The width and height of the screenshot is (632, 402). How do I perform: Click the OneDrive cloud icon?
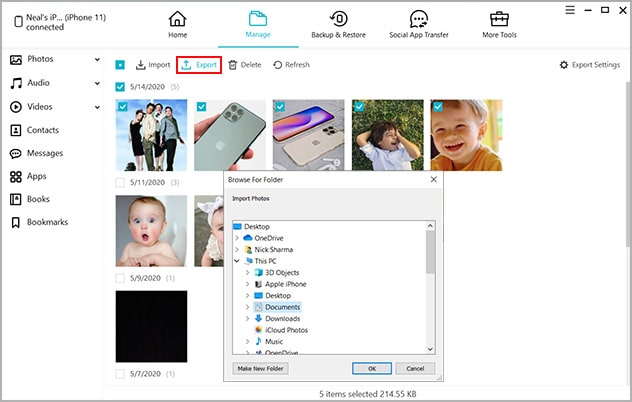248,238
